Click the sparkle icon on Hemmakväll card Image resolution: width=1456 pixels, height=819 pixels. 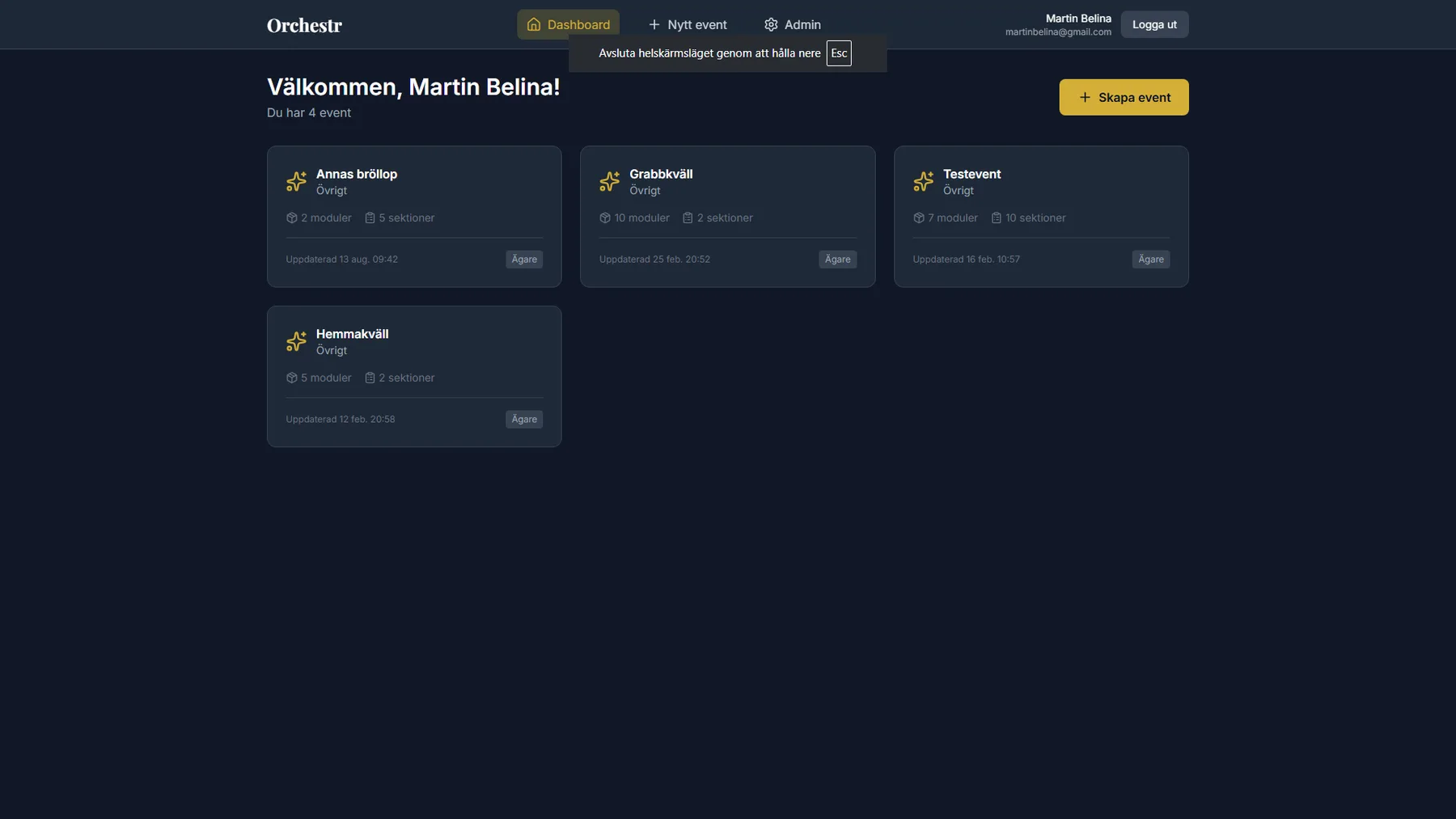coord(296,341)
